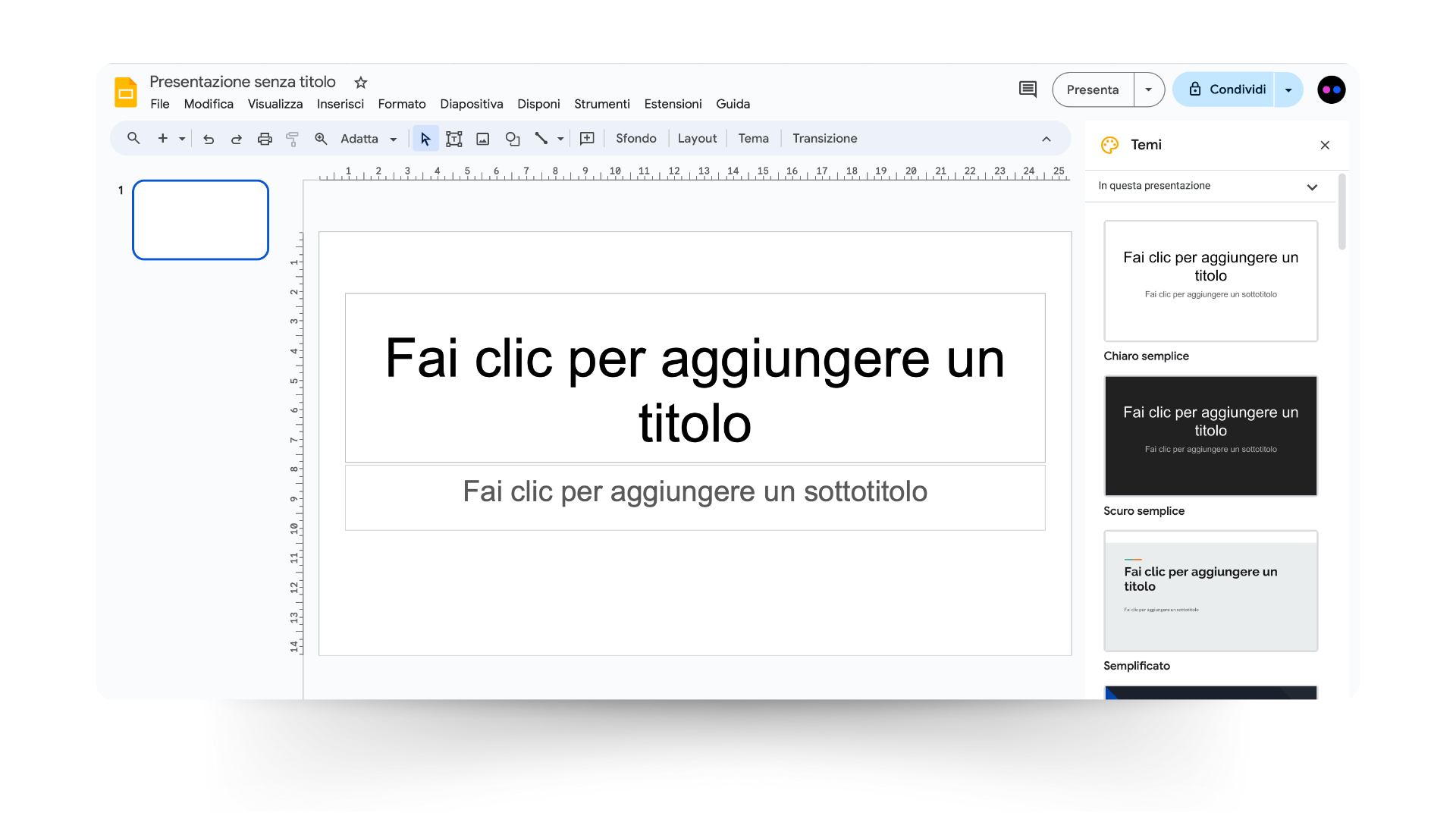Open the Presenta options dropdown arrow
The image size is (1456, 819).
click(x=1148, y=89)
